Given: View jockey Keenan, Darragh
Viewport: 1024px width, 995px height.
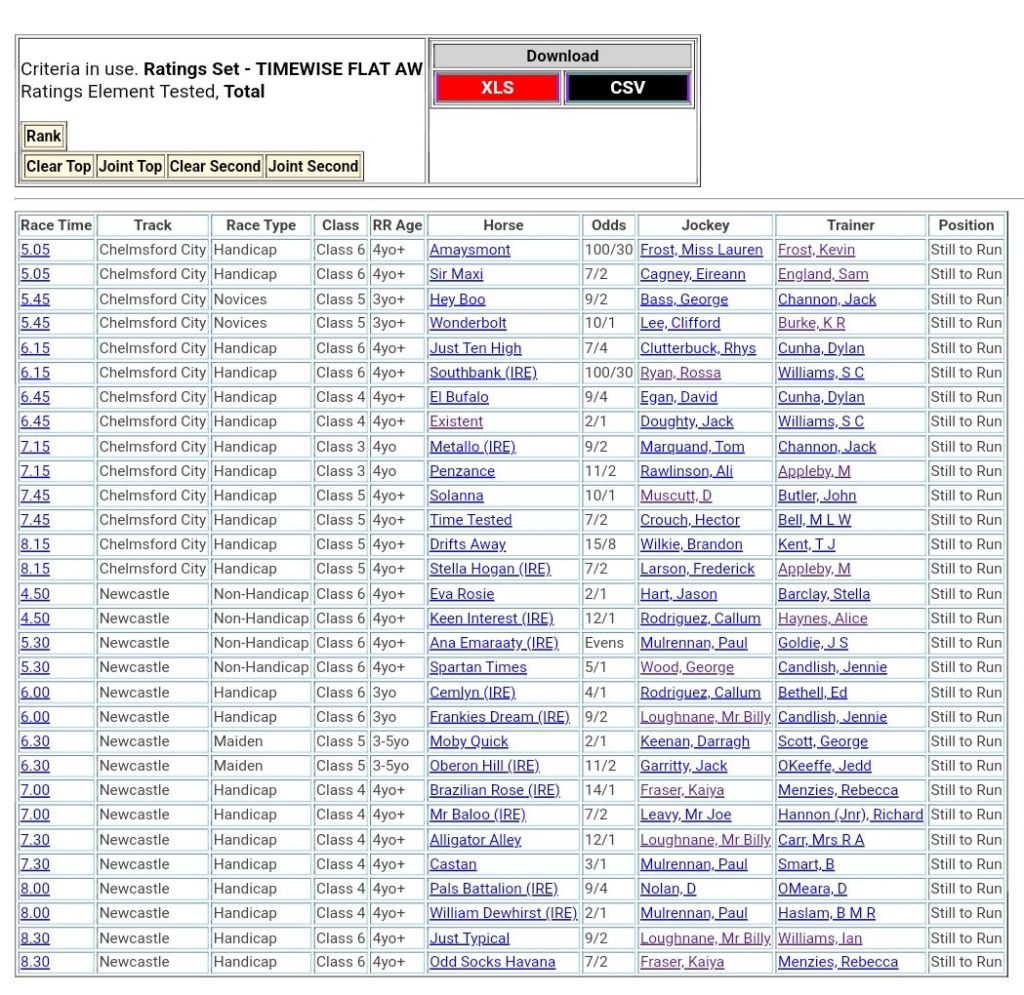Looking at the screenshot, I should [694, 741].
